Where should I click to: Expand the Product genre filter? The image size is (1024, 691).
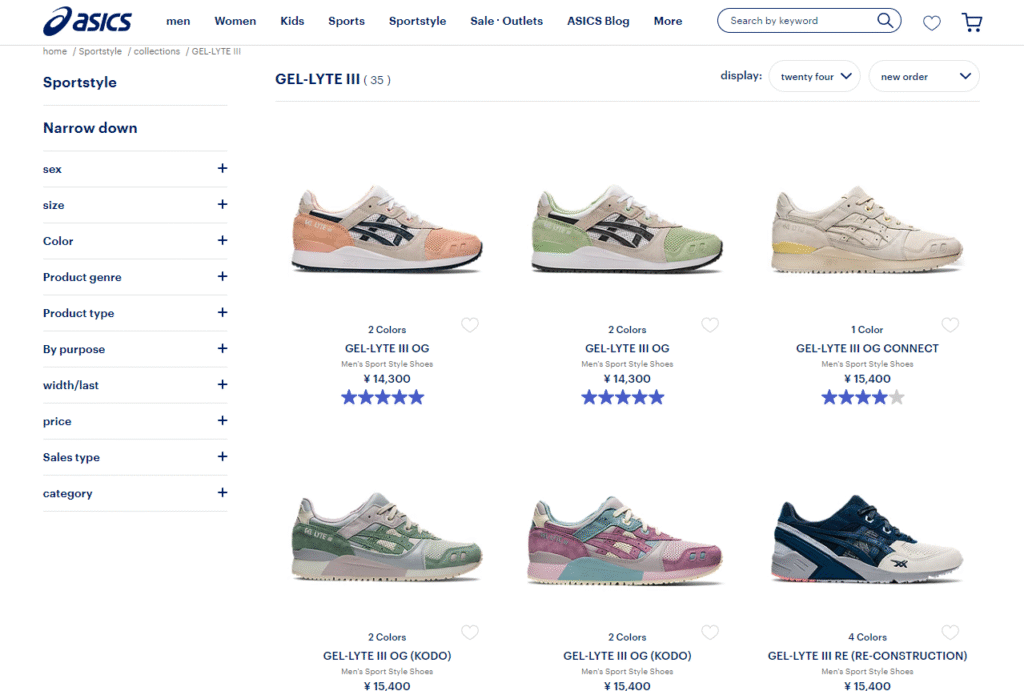pos(135,277)
